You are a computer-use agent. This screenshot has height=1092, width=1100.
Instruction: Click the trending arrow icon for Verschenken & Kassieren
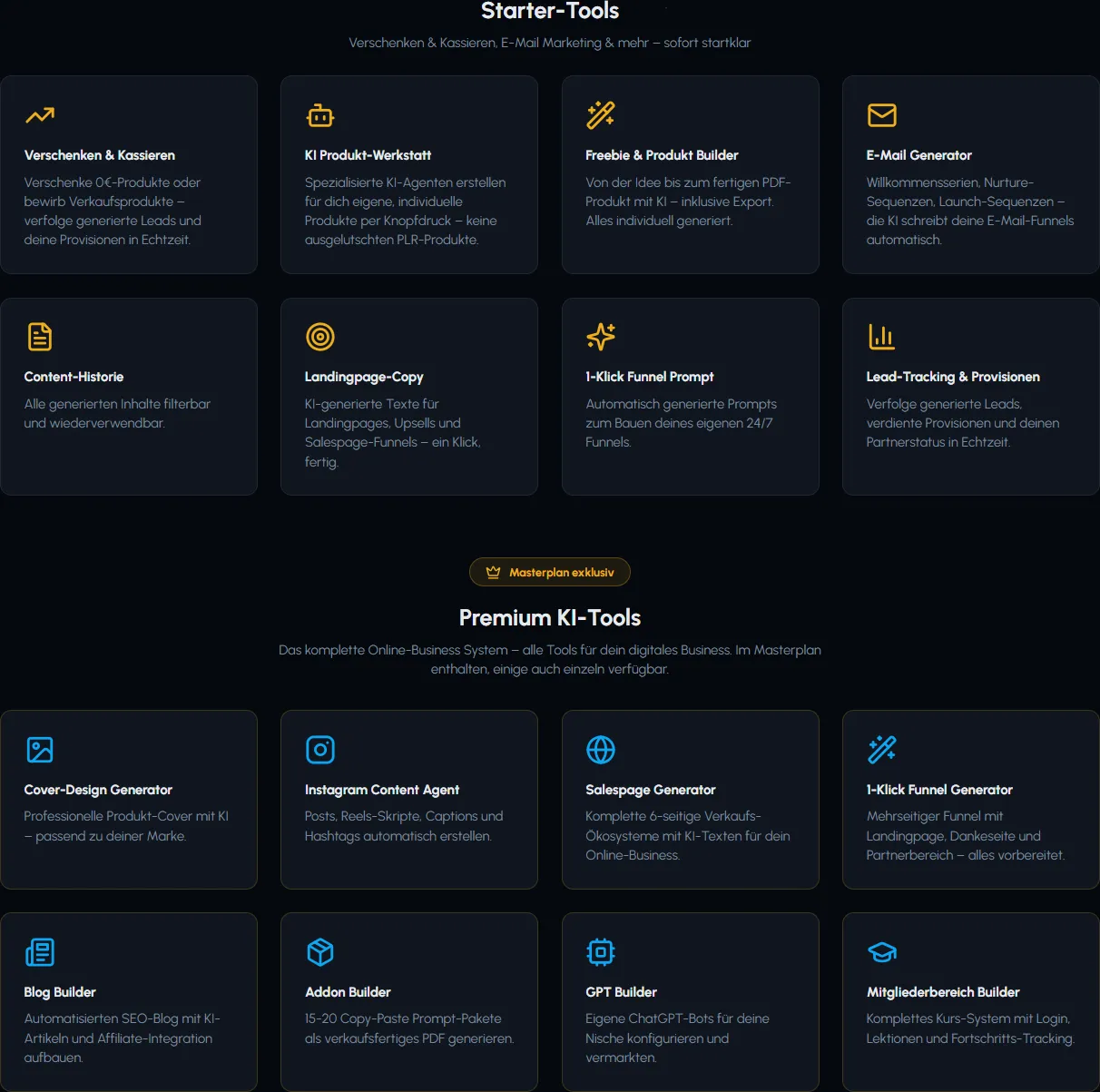click(x=40, y=115)
